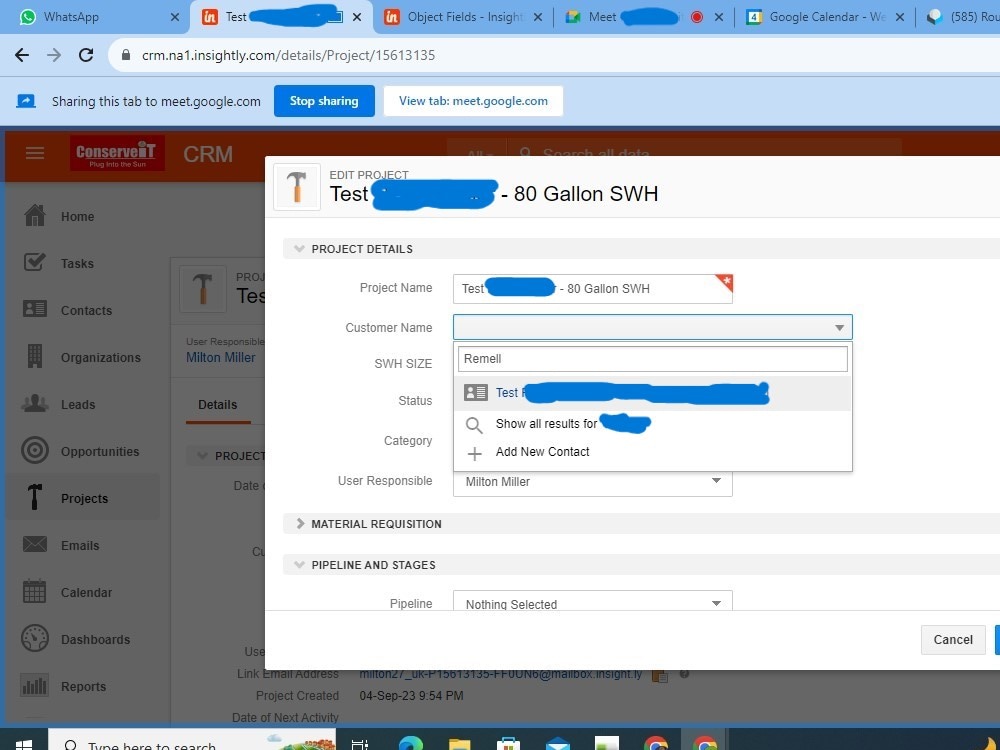This screenshot has height=750, width=1000.
Task: Click Show all results for option
Action: 652,423
